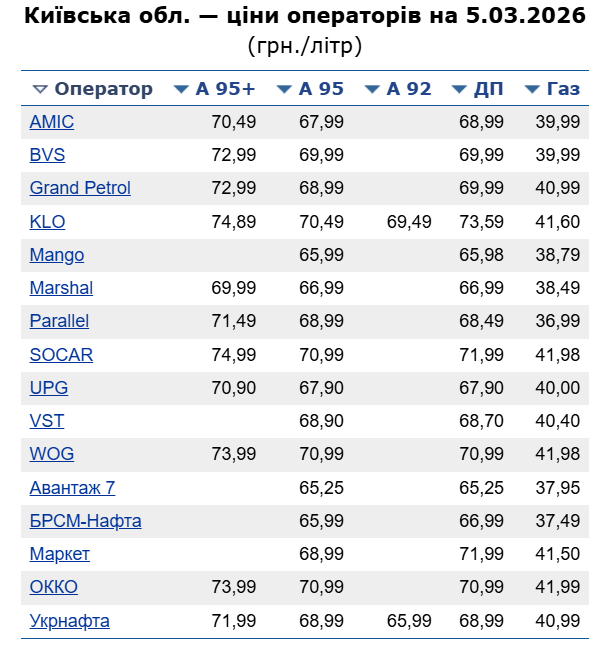
Task: Go to Grand Petrol operator page
Action: [x=80, y=188]
